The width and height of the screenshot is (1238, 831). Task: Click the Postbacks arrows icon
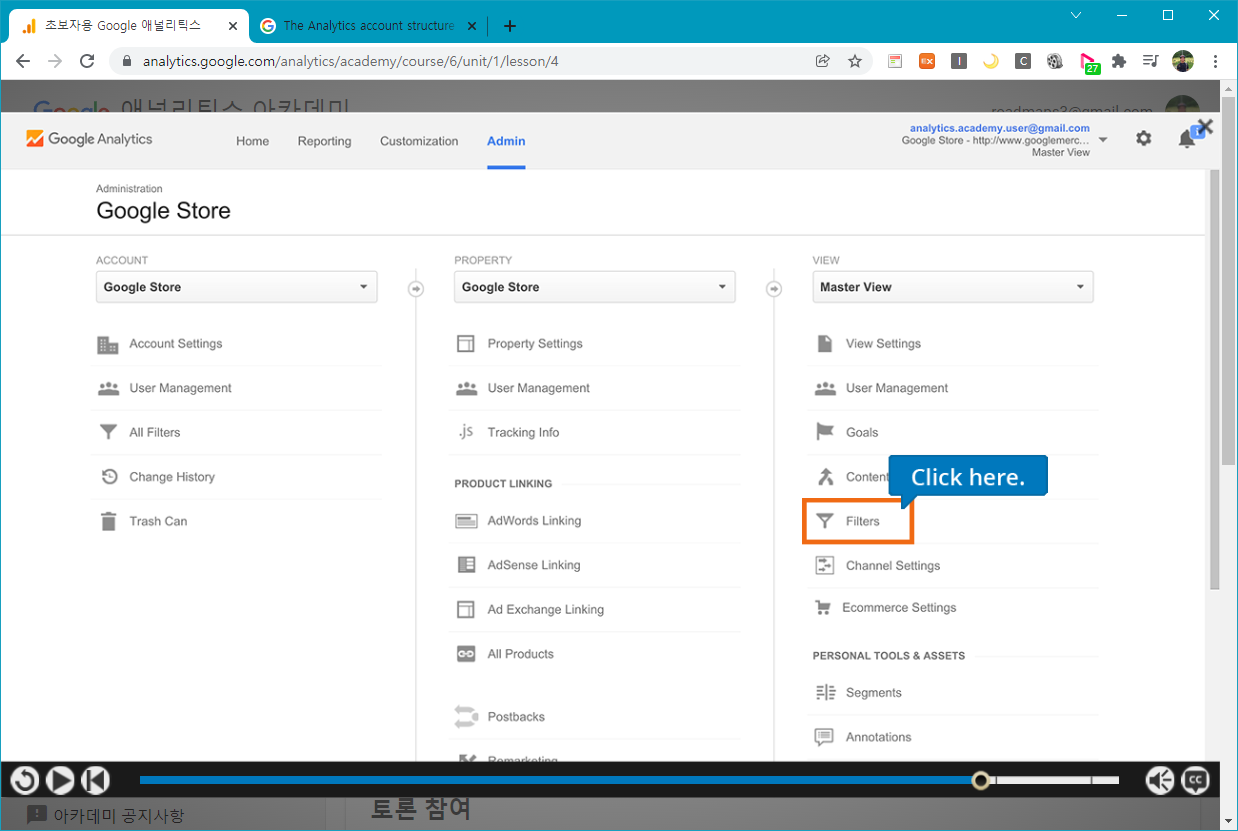point(466,717)
